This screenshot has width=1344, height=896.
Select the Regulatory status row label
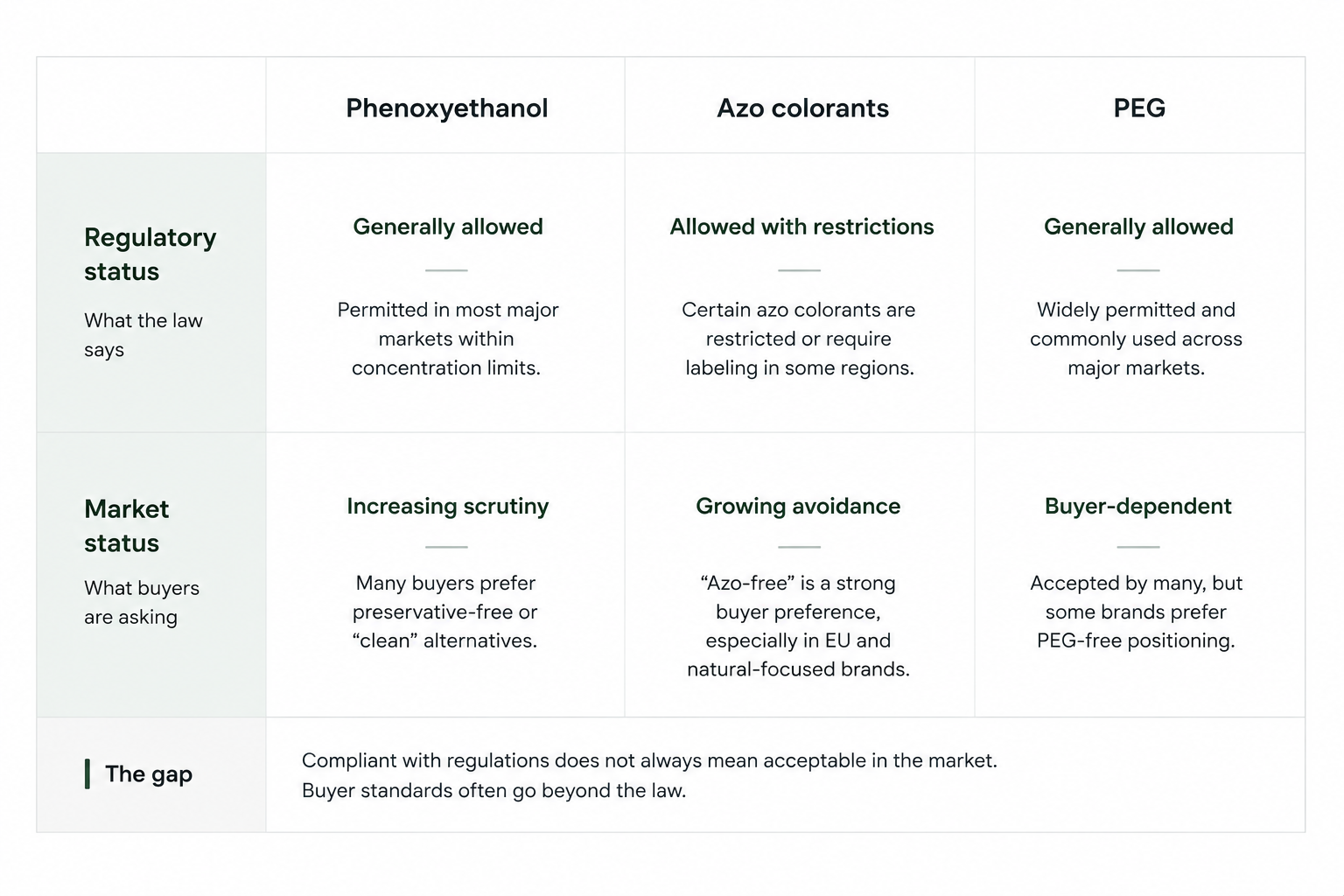click(150, 254)
